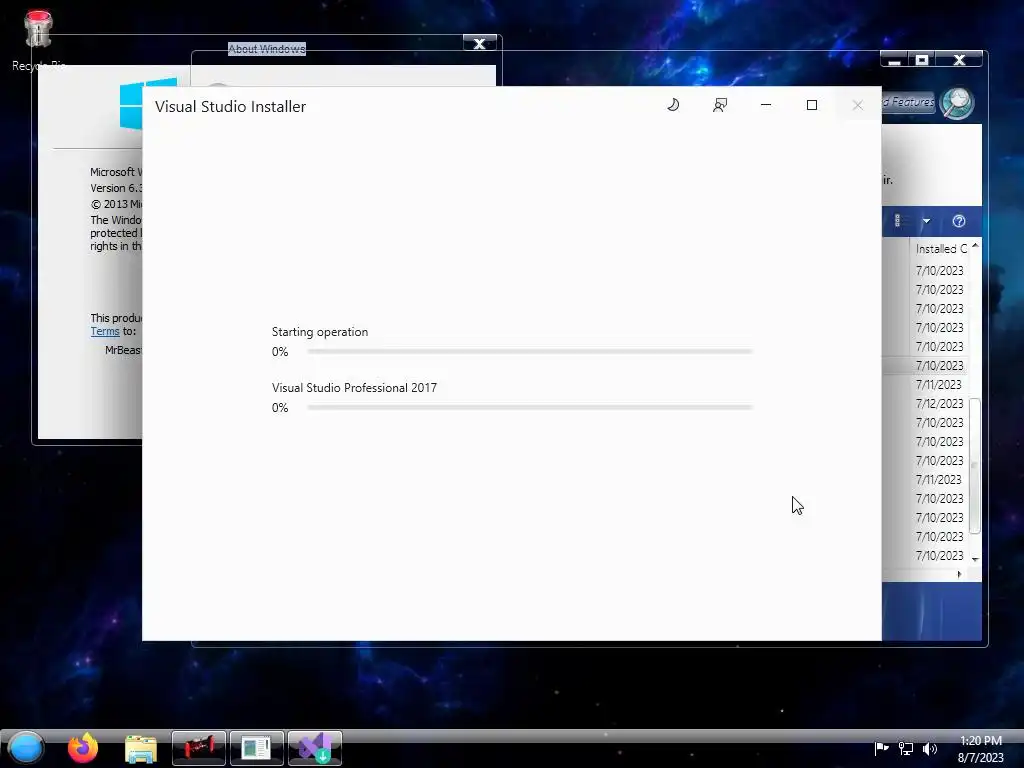Screen dimensions: 1024x768
Task: Sort by the Installed On column header
Action: (x=940, y=249)
